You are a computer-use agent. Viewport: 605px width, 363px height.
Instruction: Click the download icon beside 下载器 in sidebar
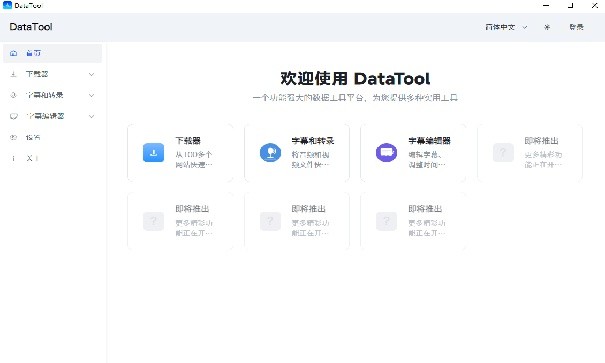point(14,74)
